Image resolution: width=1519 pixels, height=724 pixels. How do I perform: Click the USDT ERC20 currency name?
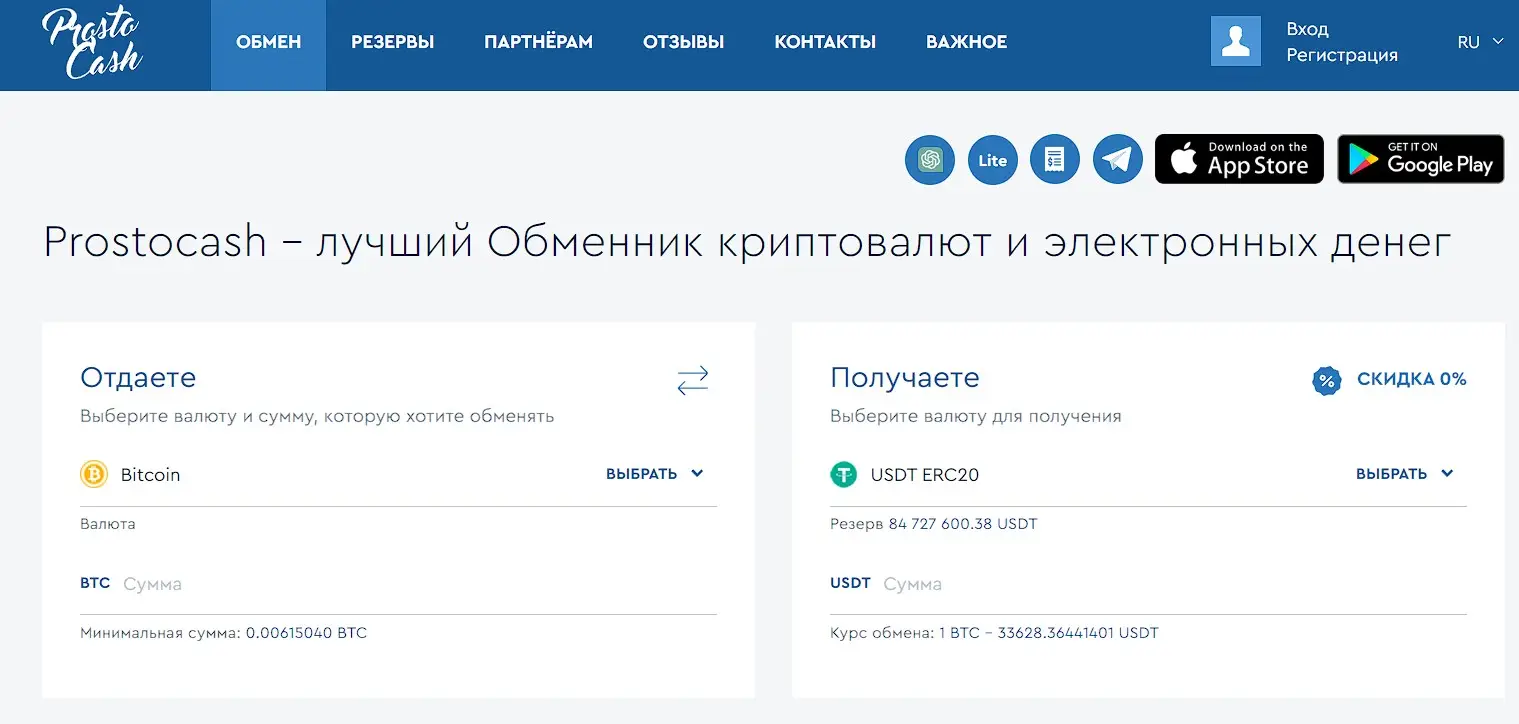(925, 475)
